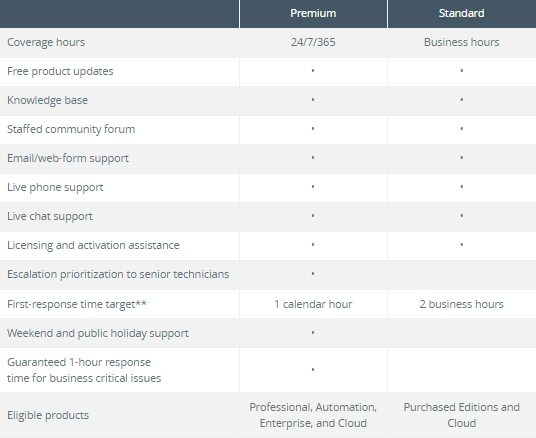The height and width of the screenshot is (438, 536).
Task: Click the Premium column header
Action: [x=313, y=13]
